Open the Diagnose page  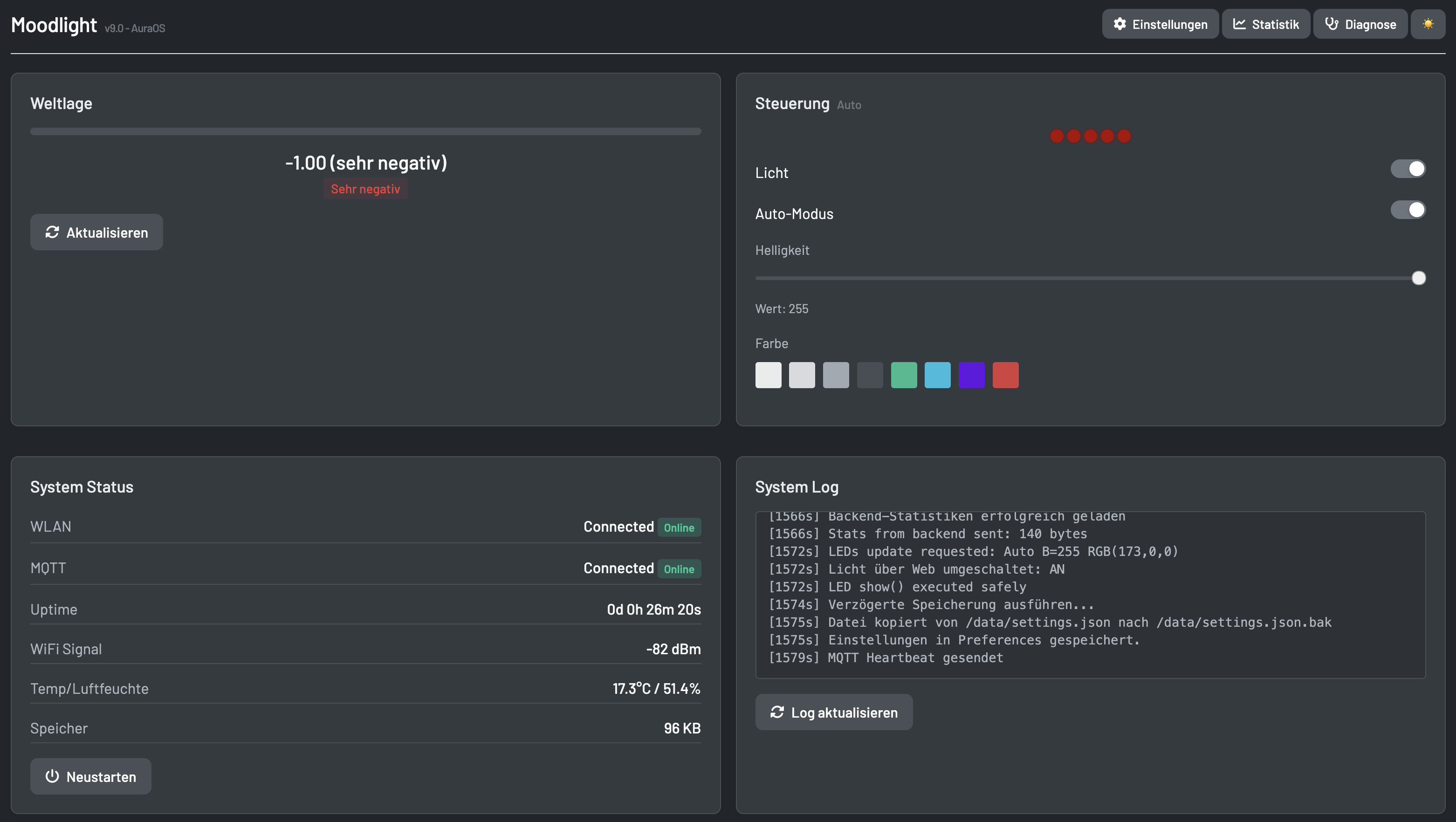pyautogui.click(x=1360, y=24)
